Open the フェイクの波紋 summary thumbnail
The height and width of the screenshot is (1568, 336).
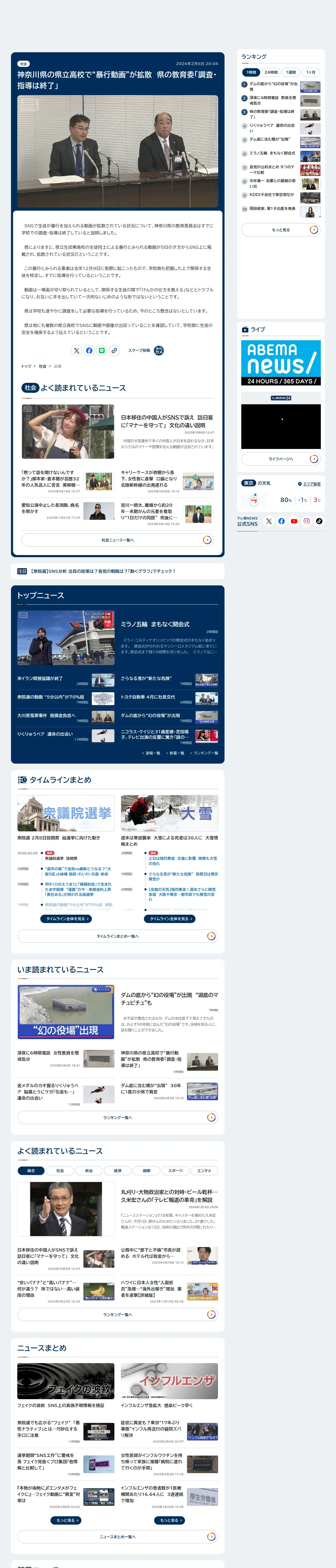66,1382
